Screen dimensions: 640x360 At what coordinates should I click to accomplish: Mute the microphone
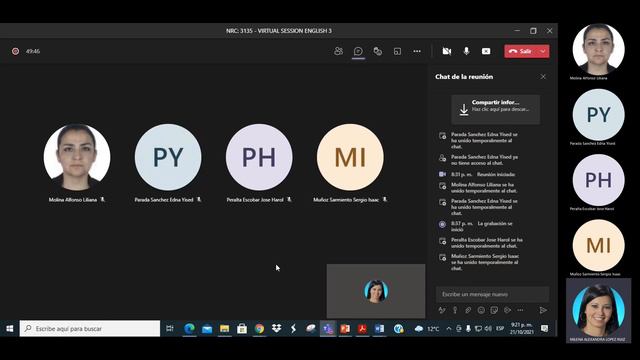pos(467,51)
